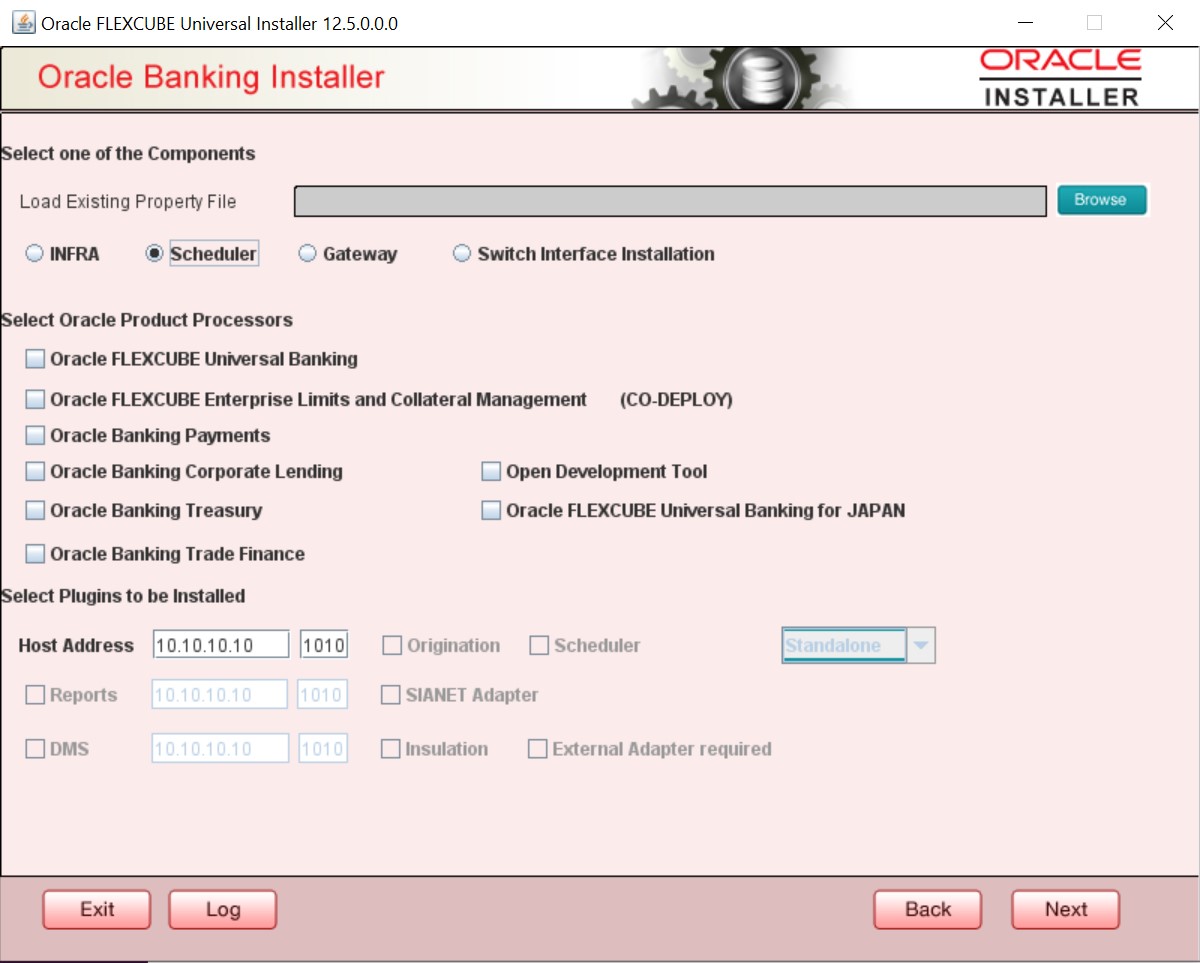The image size is (1200, 963).
Task: Click the DMS port field
Action: pyautogui.click(x=323, y=748)
